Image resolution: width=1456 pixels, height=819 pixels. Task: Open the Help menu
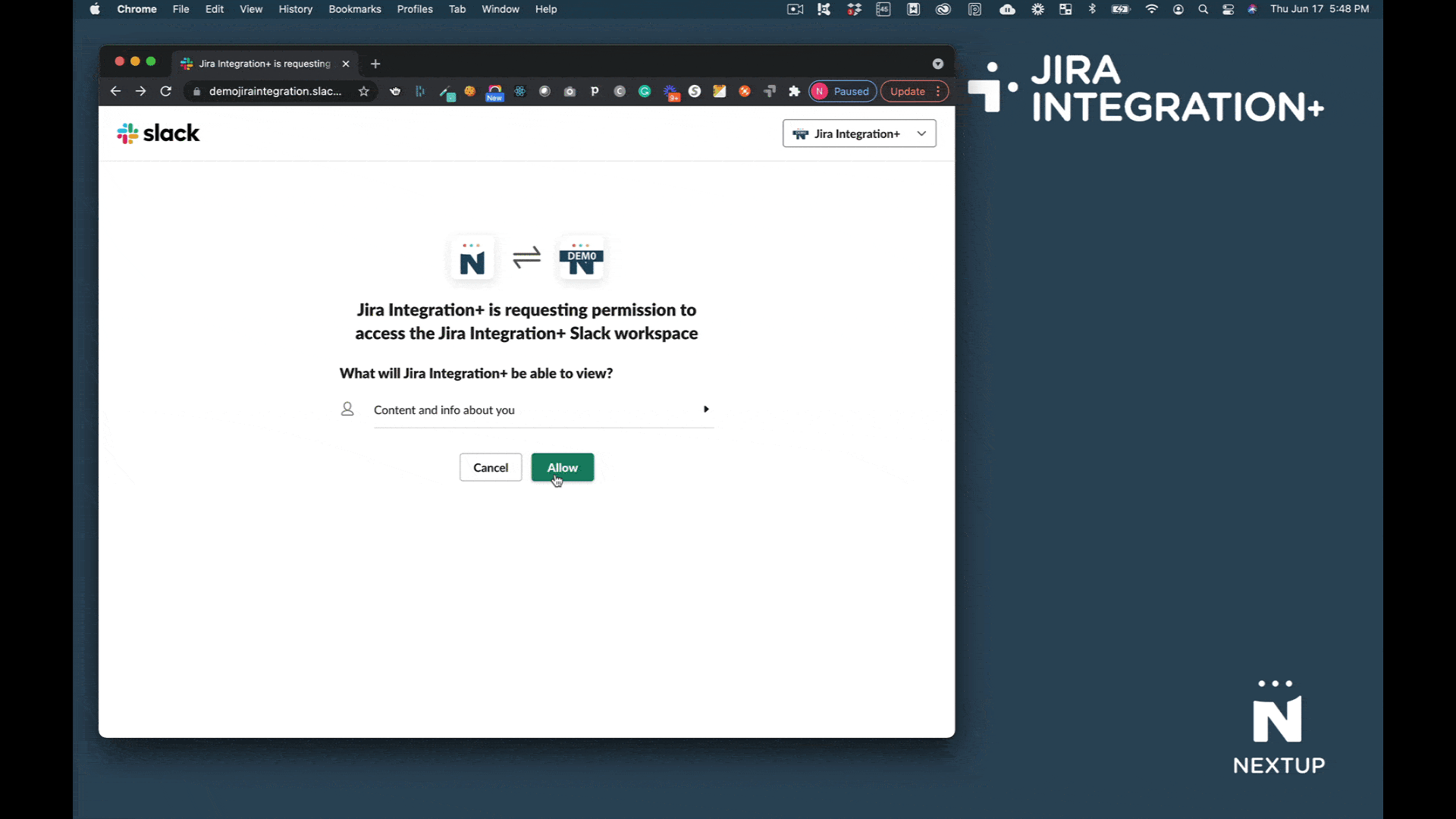(x=546, y=9)
